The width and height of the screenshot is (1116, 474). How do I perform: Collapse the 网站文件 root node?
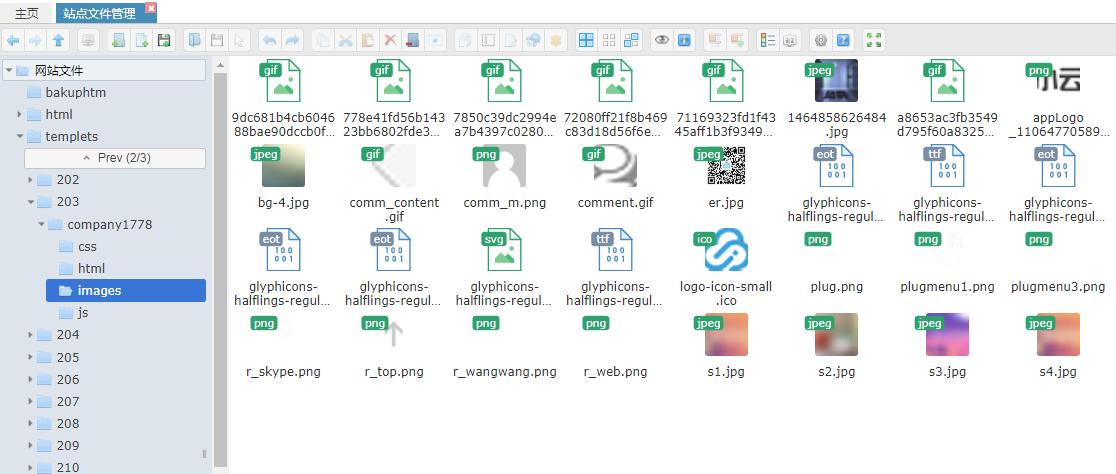pyautogui.click(x=9, y=70)
